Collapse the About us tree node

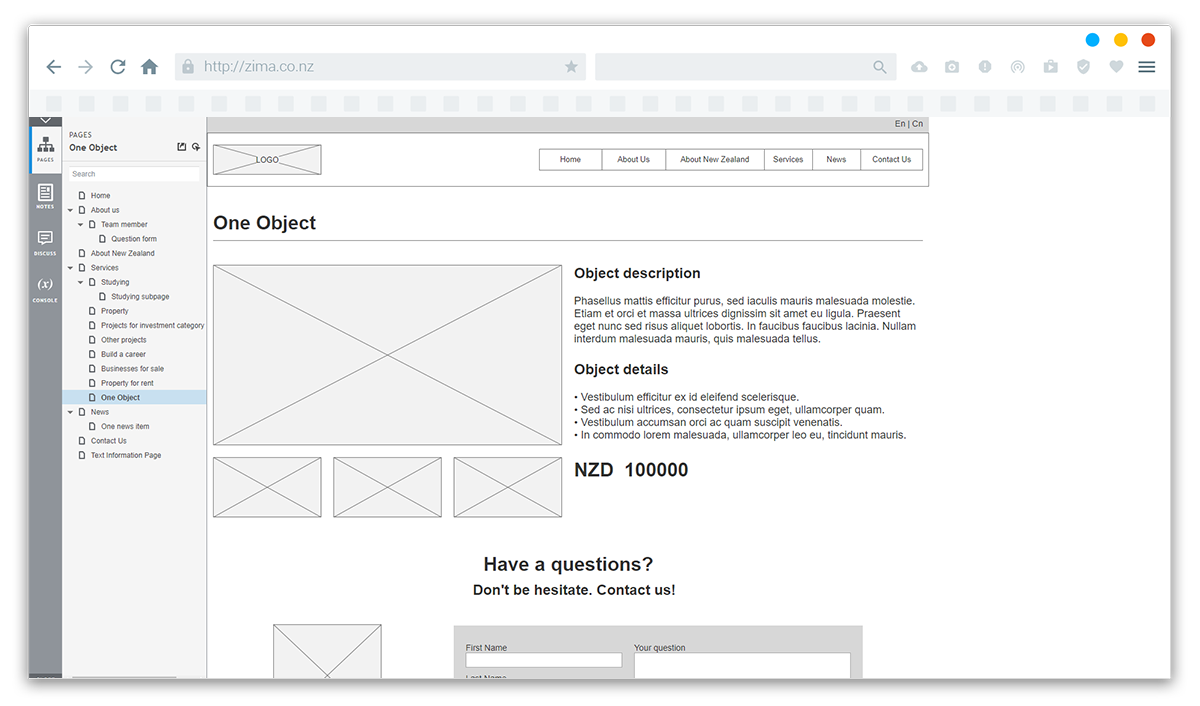(x=70, y=210)
